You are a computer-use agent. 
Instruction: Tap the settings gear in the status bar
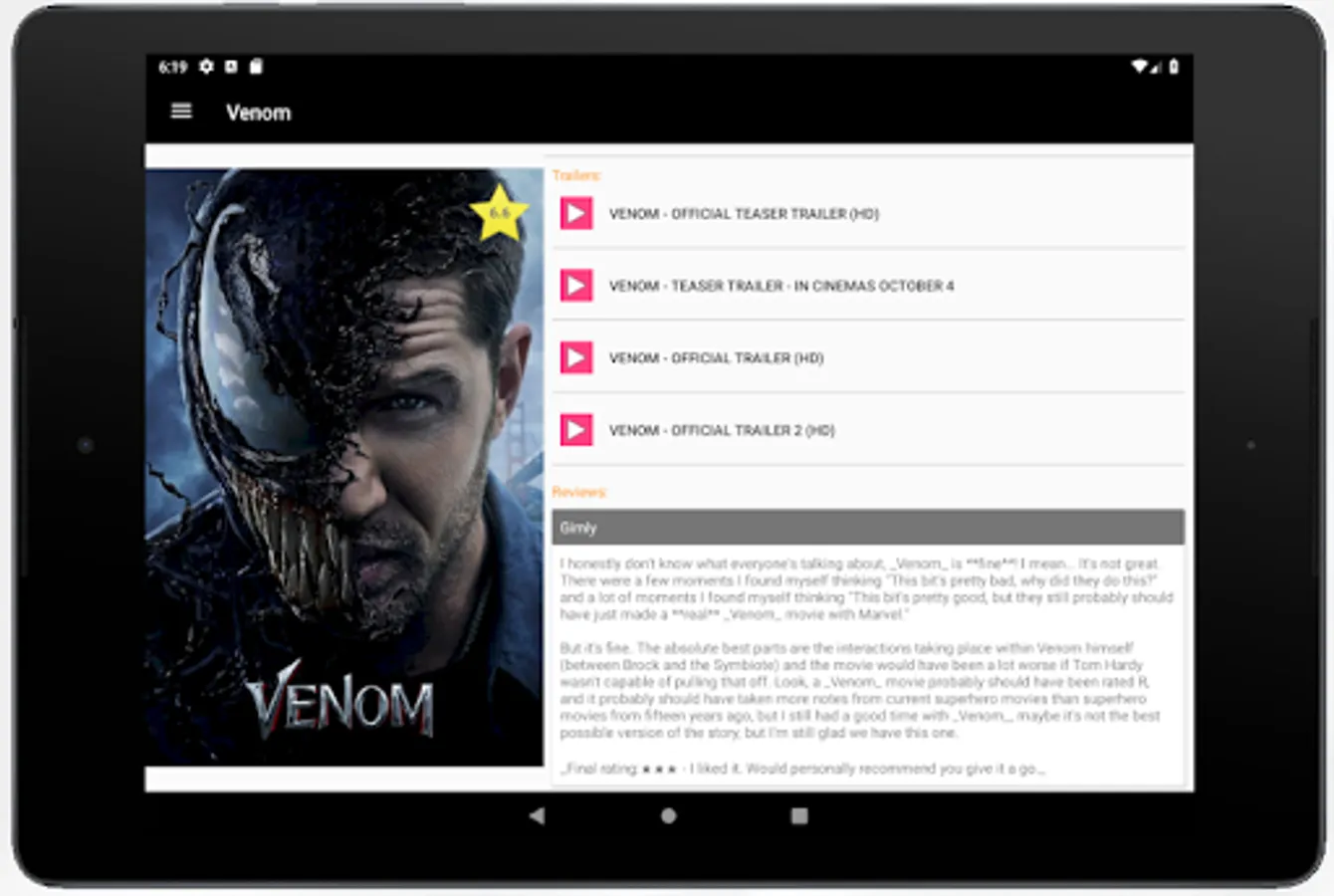tap(207, 67)
